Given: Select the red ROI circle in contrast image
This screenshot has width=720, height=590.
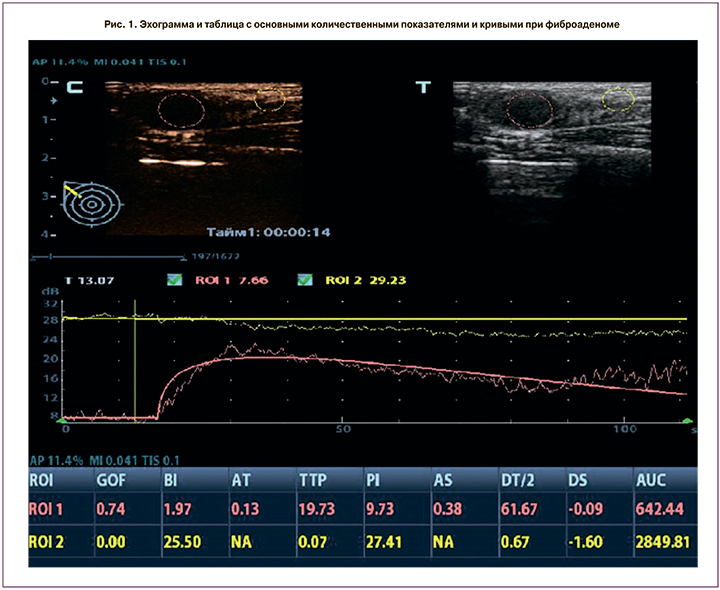Looking at the screenshot, I should [x=182, y=109].
